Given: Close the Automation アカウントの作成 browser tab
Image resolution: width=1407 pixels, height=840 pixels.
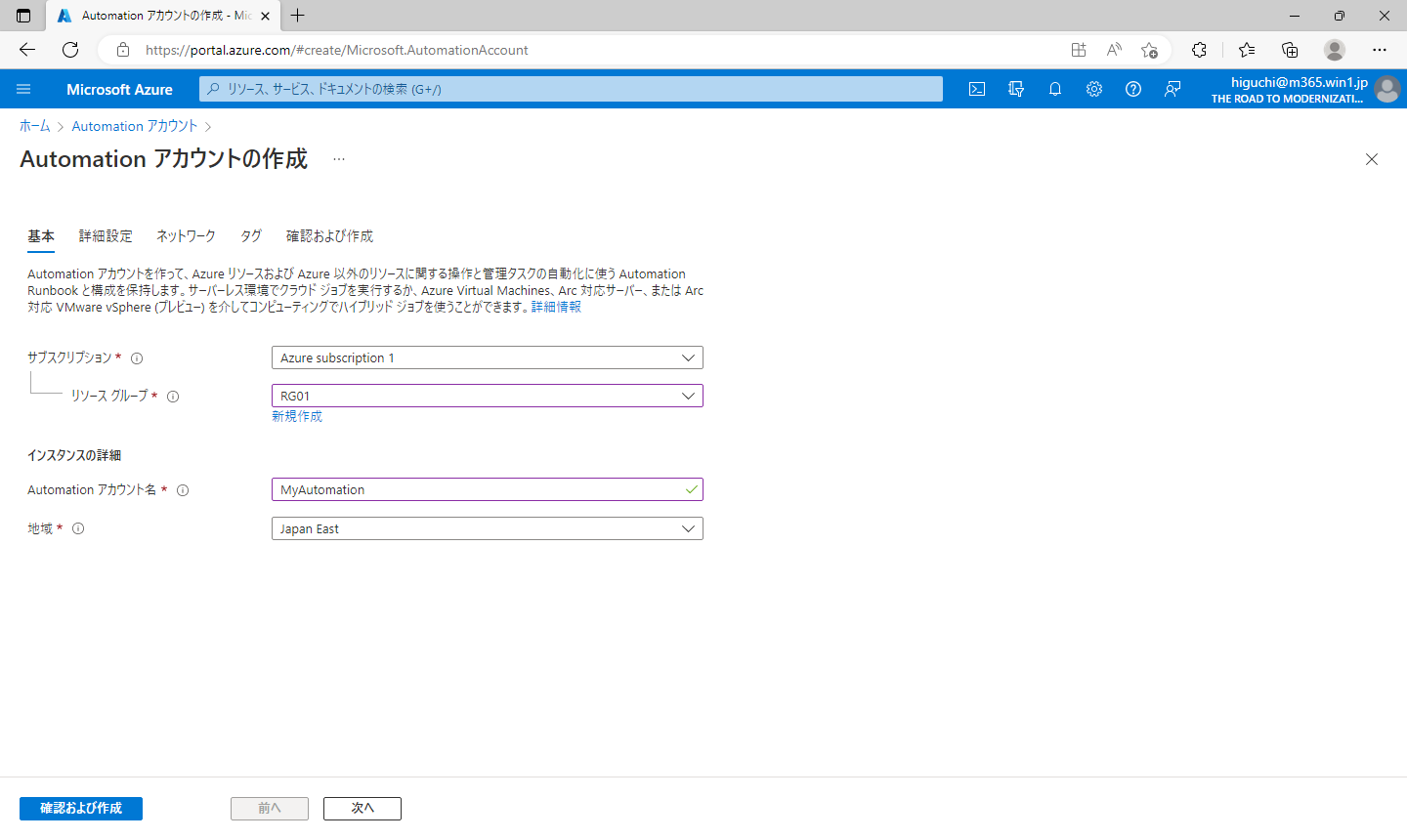Looking at the screenshot, I should click(x=265, y=16).
